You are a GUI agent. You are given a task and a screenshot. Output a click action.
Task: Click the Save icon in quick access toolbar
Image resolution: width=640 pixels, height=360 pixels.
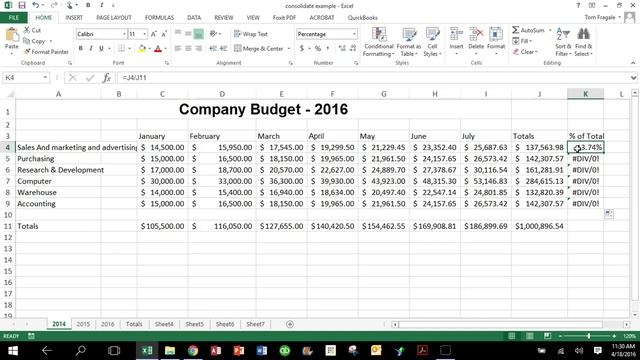coord(22,6)
